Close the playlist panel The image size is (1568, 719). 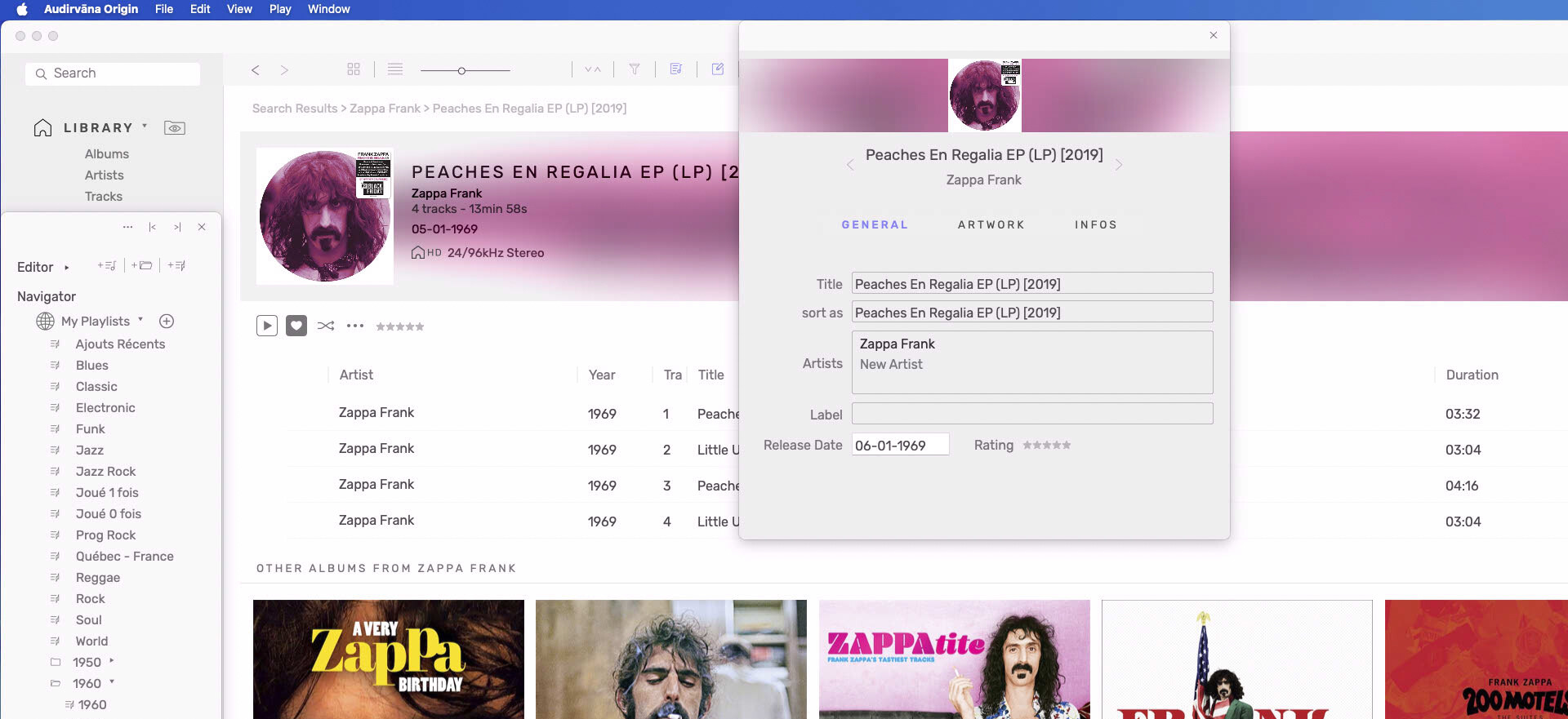202,227
